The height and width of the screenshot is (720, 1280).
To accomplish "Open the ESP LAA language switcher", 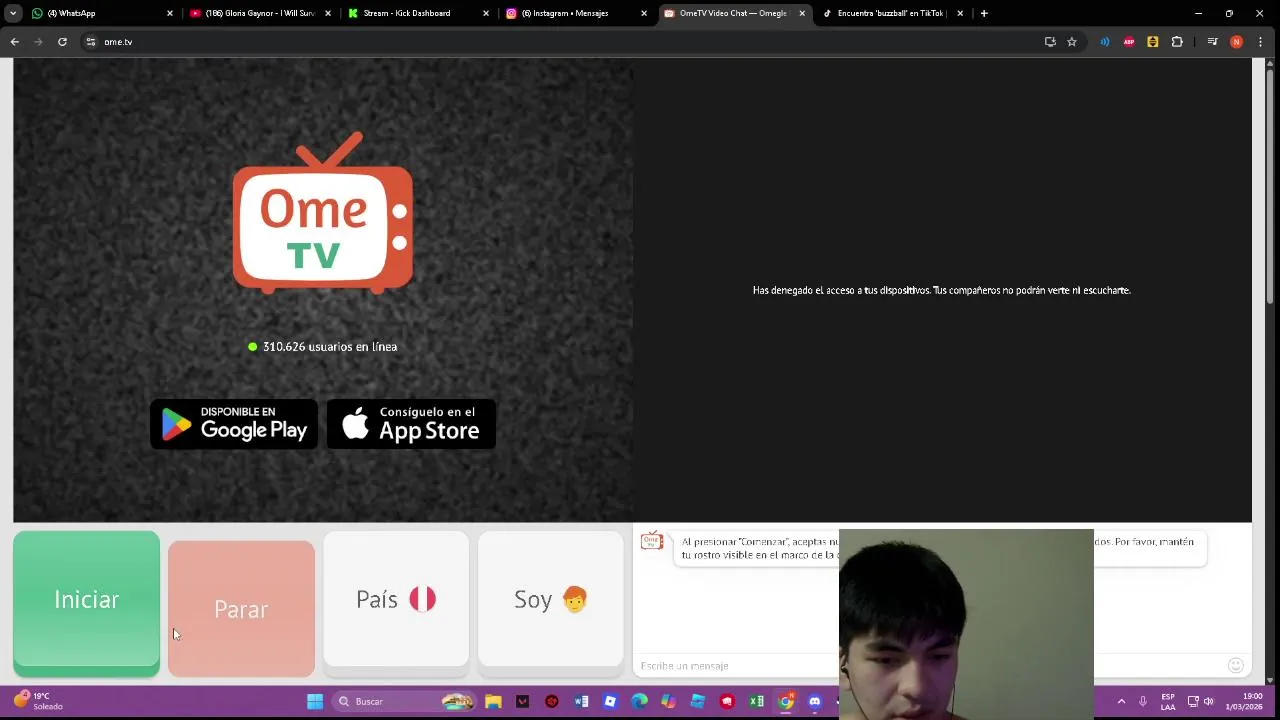I will coord(1168,702).
